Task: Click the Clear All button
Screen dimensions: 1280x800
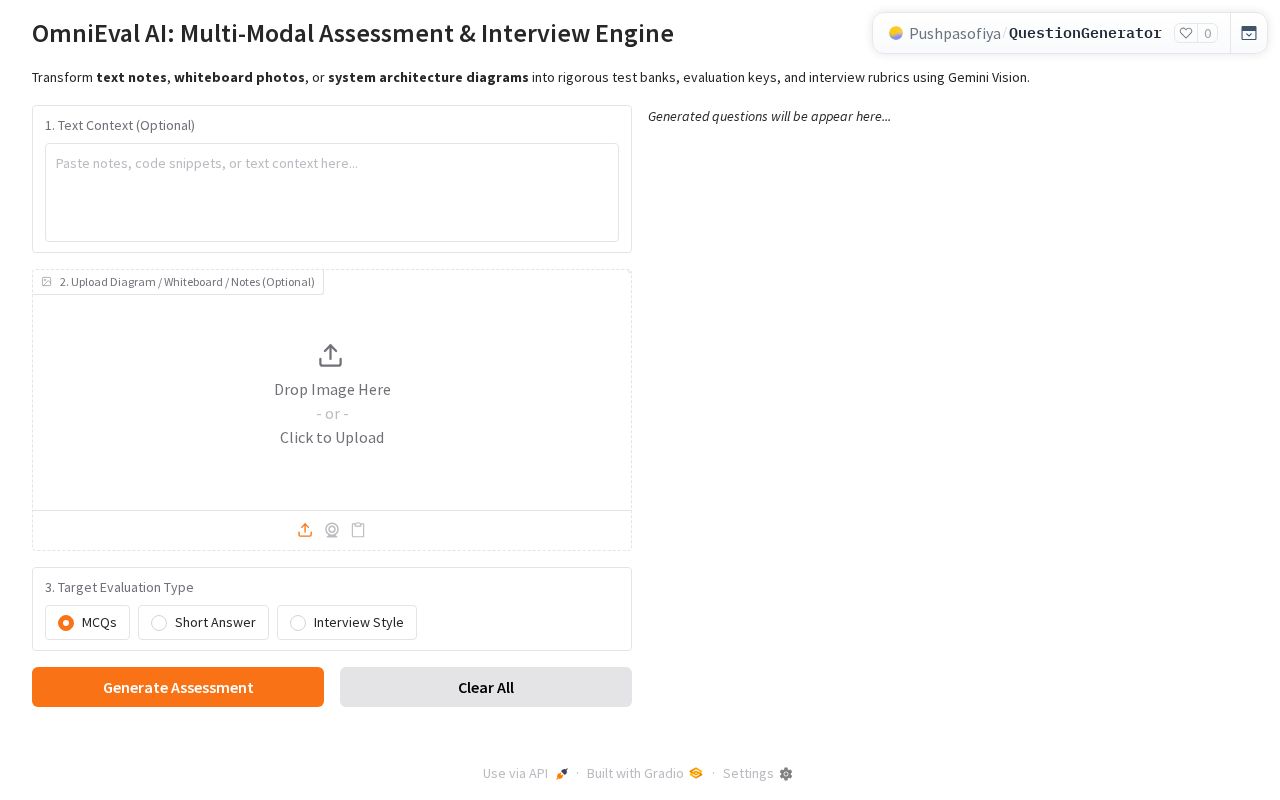Action: tap(486, 687)
